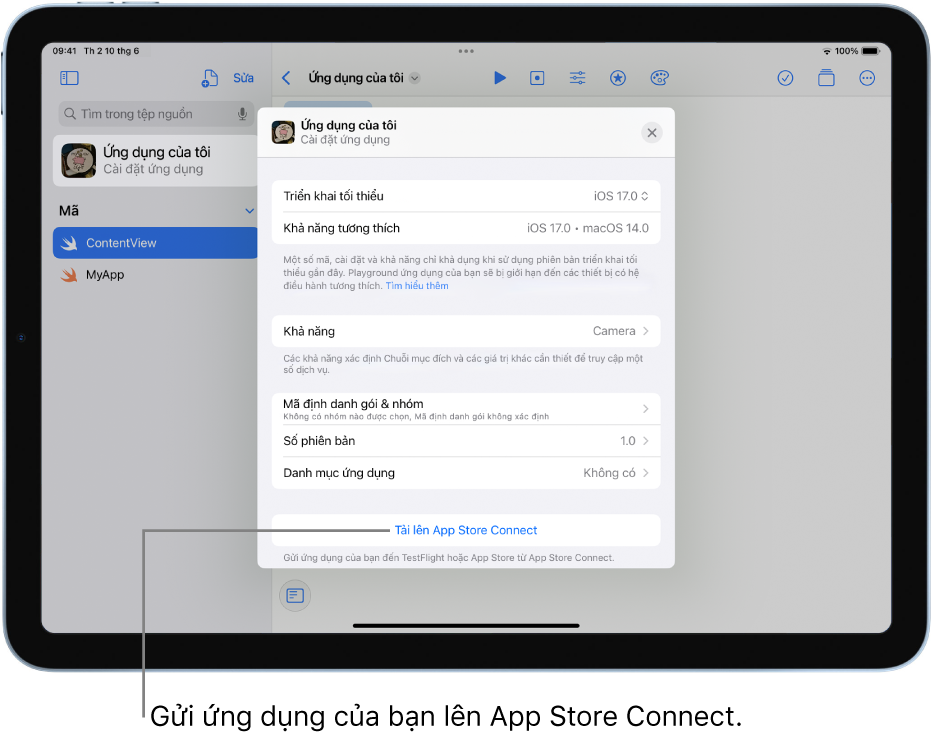The width and height of the screenshot is (934, 739).
Task: Close the app settings dialog
Action: (652, 133)
